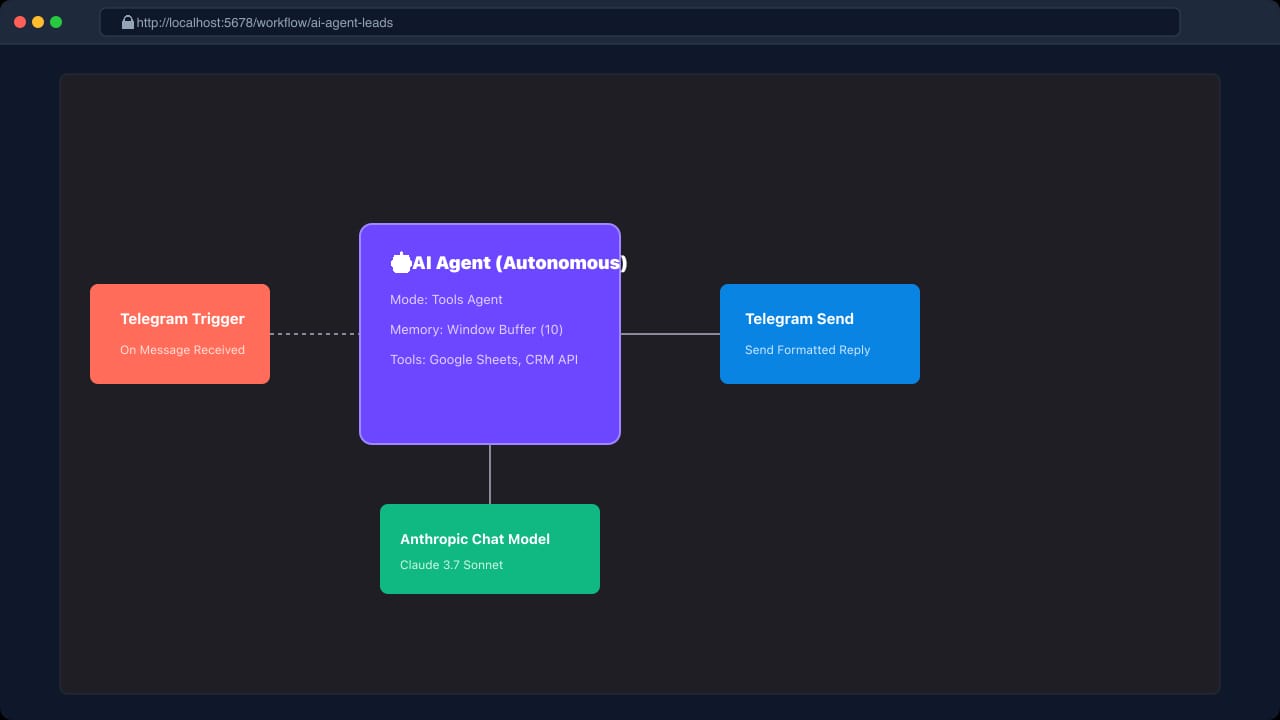Select the Telegram Trigger node
The height and width of the screenshot is (720, 1280).
(180, 334)
